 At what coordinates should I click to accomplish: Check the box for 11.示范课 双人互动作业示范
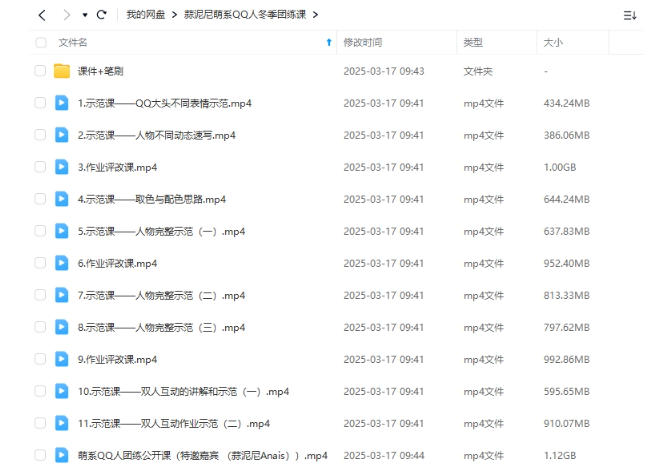40,423
